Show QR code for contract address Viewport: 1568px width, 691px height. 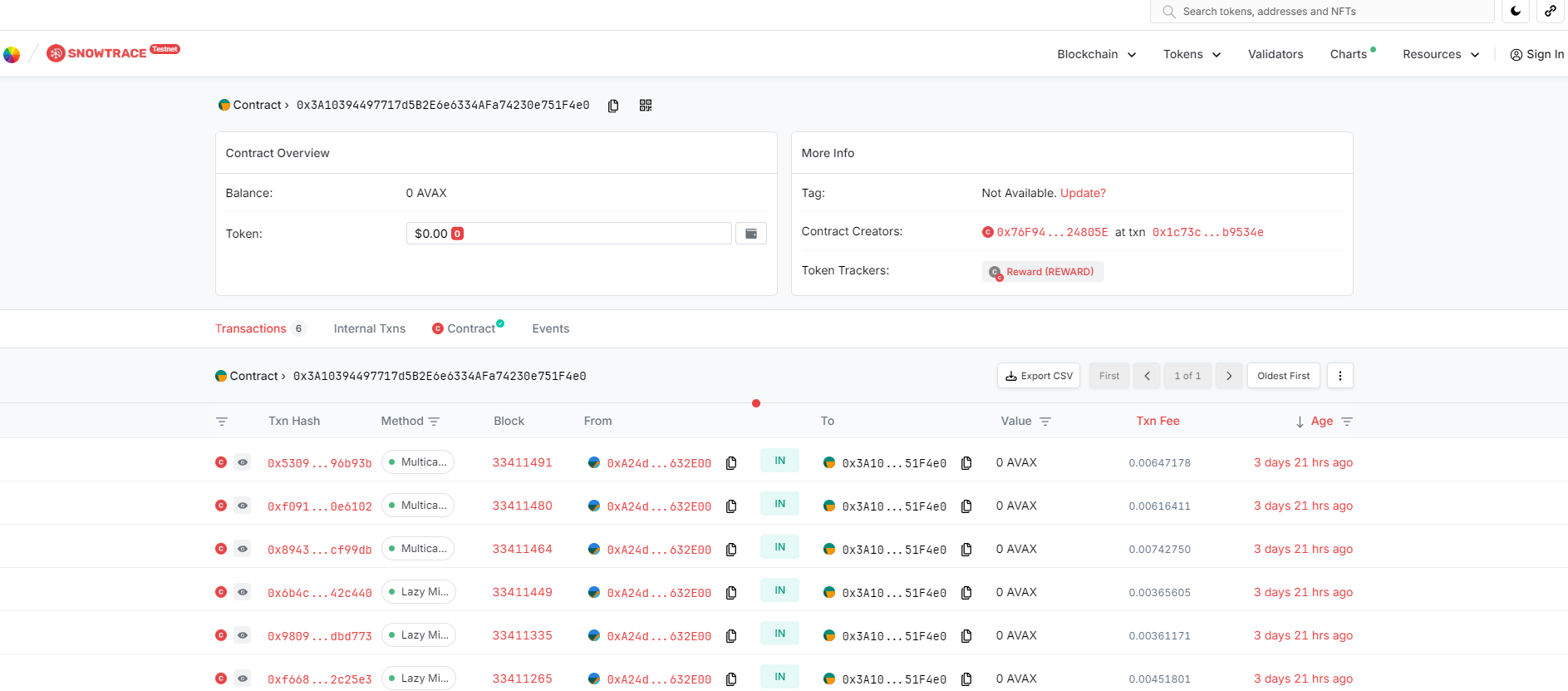point(646,106)
